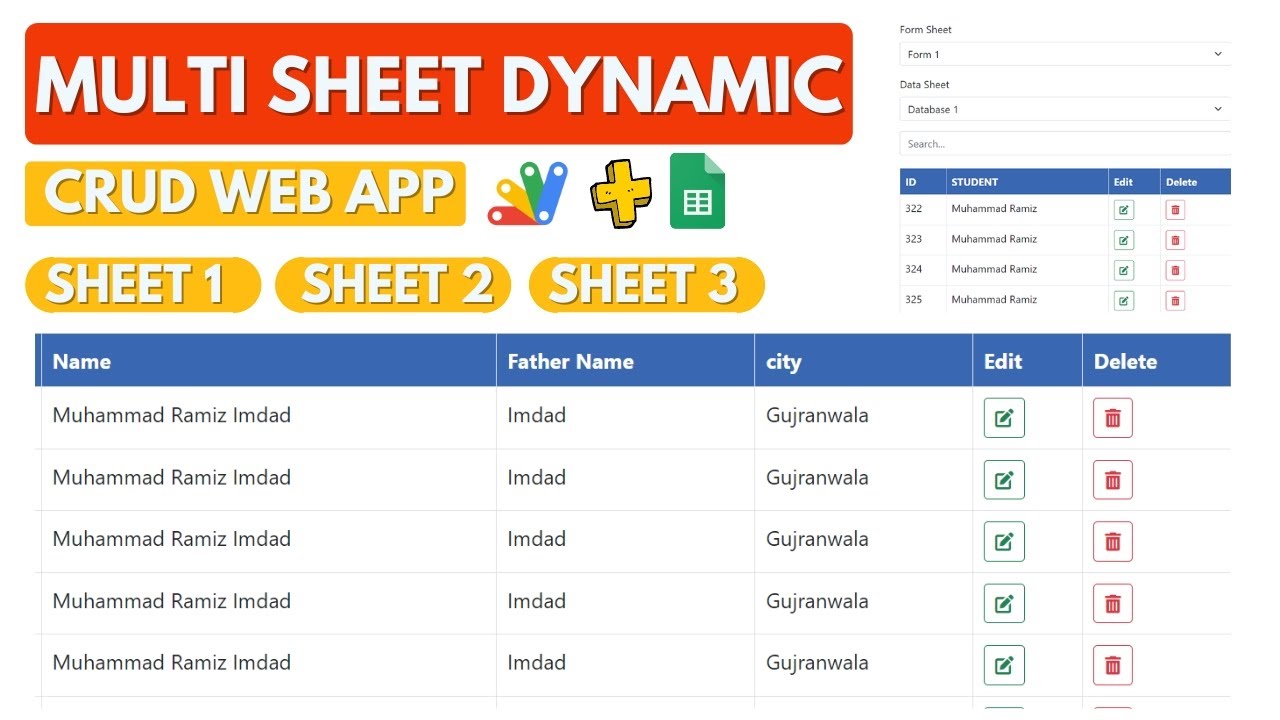This screenshot has width=1280, height=720.
Task: Click the city column header
Action: pyautogui.click(x=863, y=361)
